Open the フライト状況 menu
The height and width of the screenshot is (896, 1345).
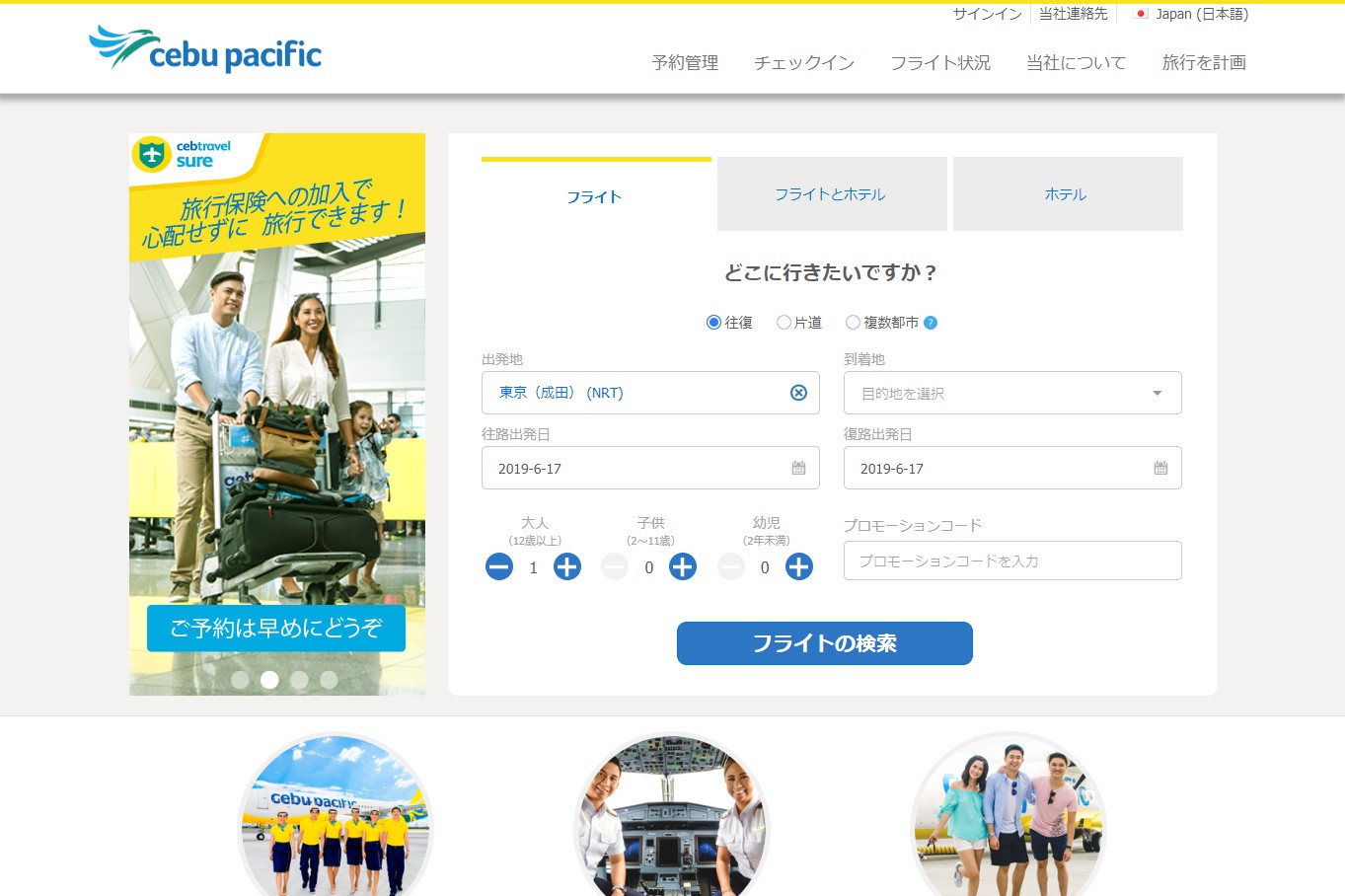[x=940, y=62]
